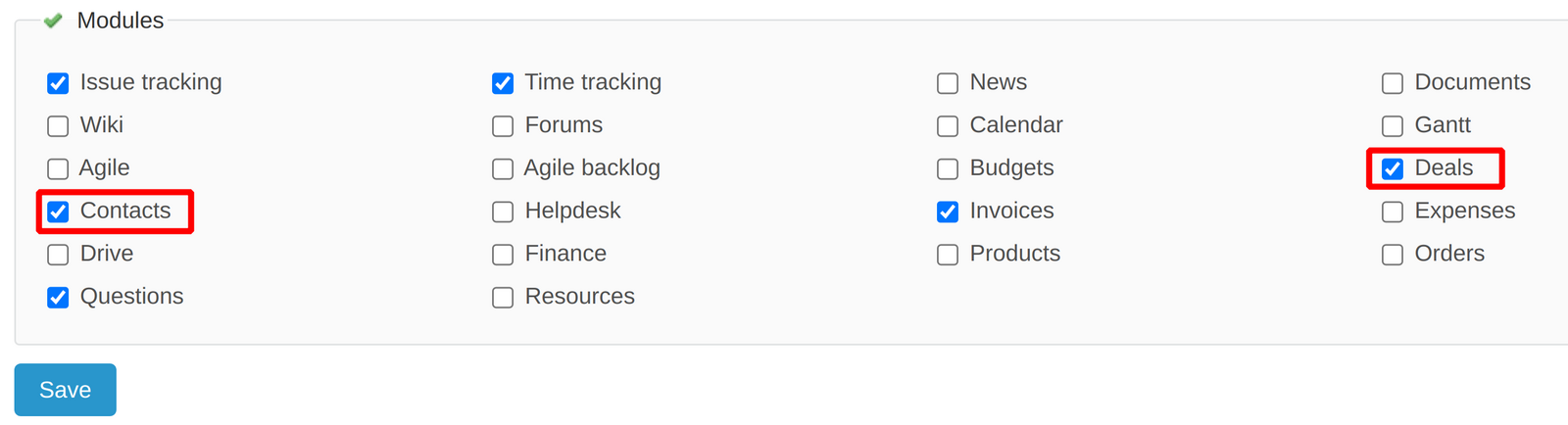This screenshot has width=1568, height=425.
Task: Enable the Wiki module checkbox
Action: pos(58,126)
